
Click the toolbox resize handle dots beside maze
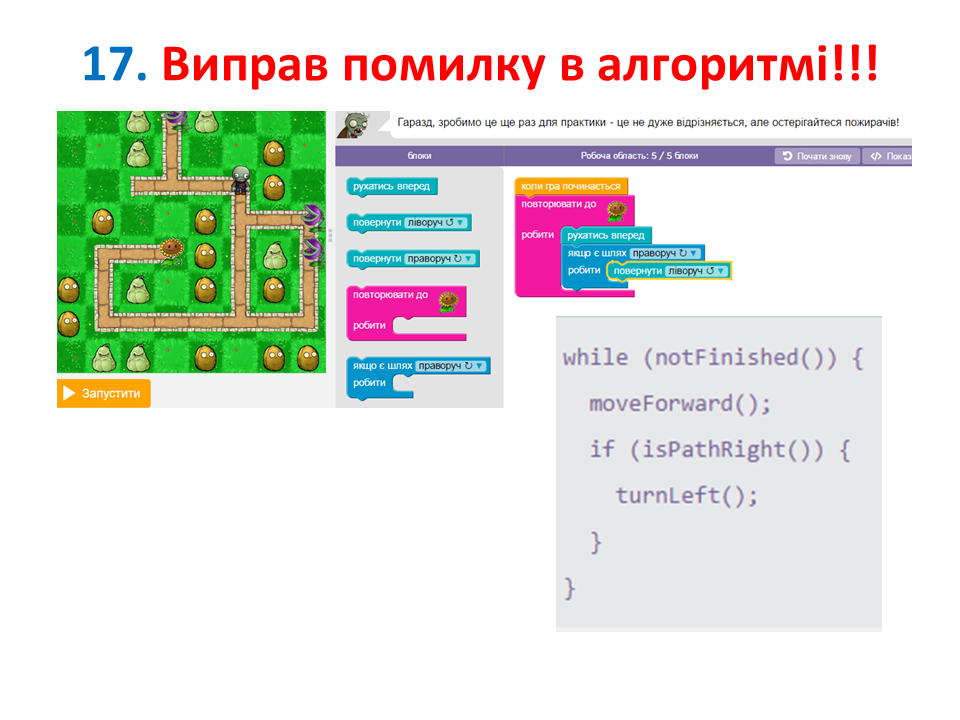point(331,236)
